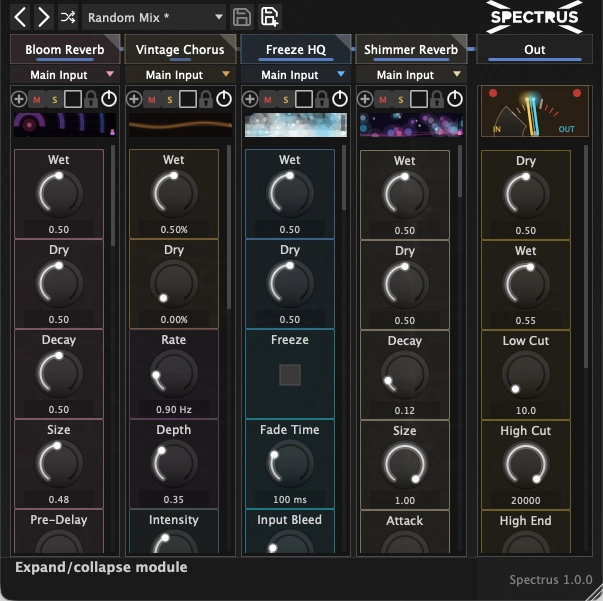Toggle Bloom Reverb power button
Image resolution: width=603 pixels, height=601 pixels.
(x=109, y=99)
